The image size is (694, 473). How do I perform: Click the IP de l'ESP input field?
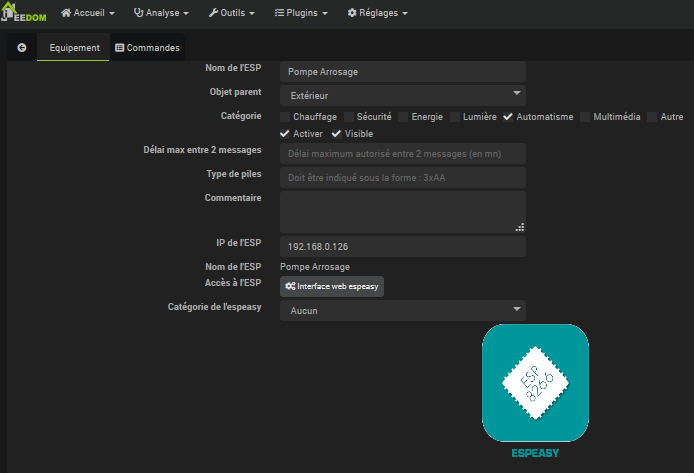[402, 246]
